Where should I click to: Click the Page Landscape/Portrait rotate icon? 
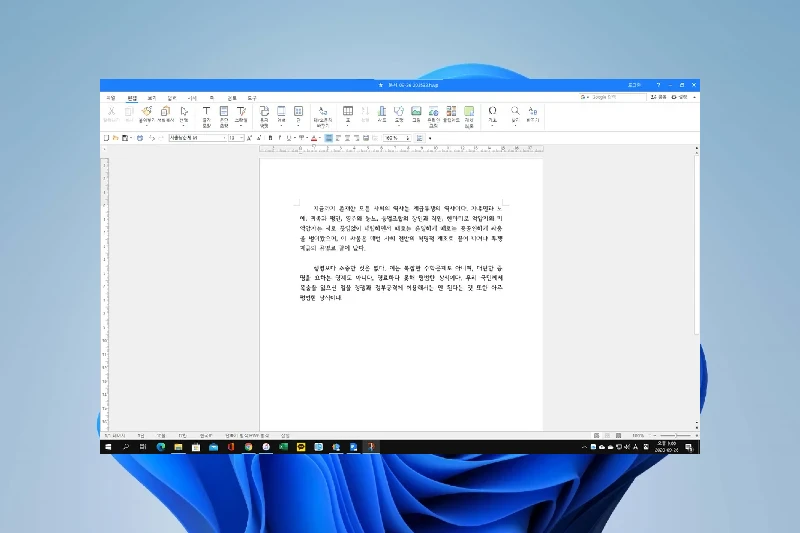pos(264,111)
